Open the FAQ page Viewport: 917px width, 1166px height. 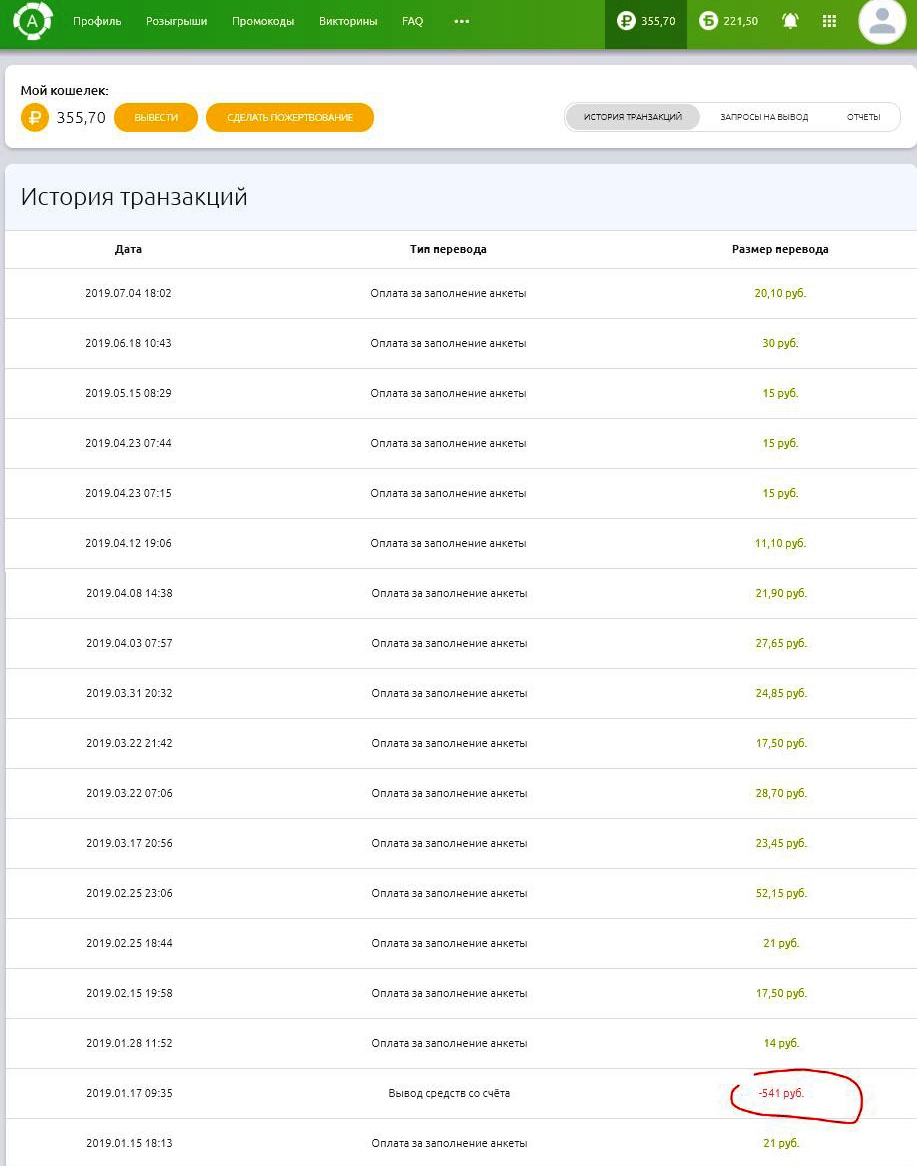pyautogui.click(x=412, y=21)
